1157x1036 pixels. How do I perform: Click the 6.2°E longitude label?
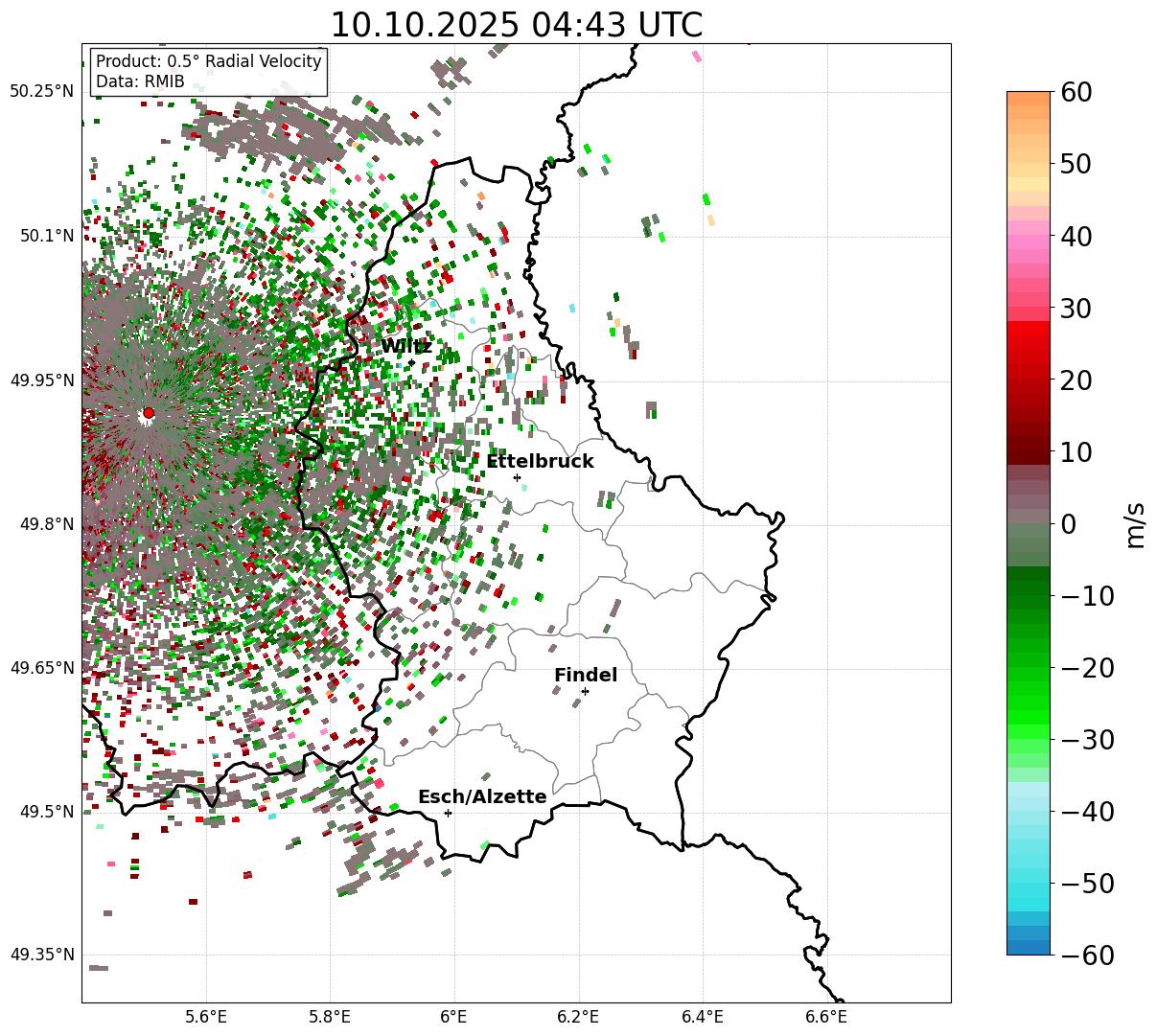579,1018
